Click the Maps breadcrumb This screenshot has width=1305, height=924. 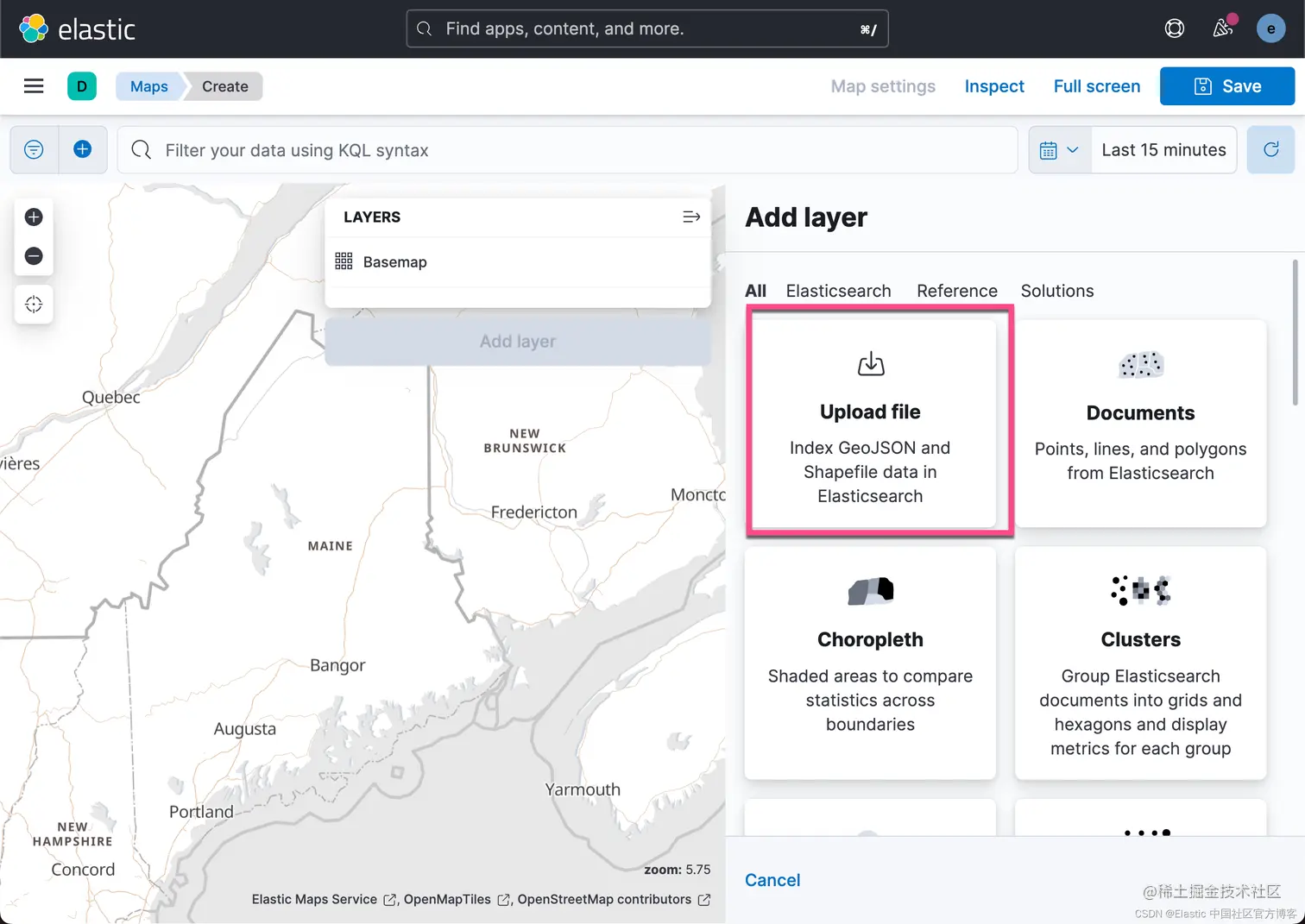(149, 86)
